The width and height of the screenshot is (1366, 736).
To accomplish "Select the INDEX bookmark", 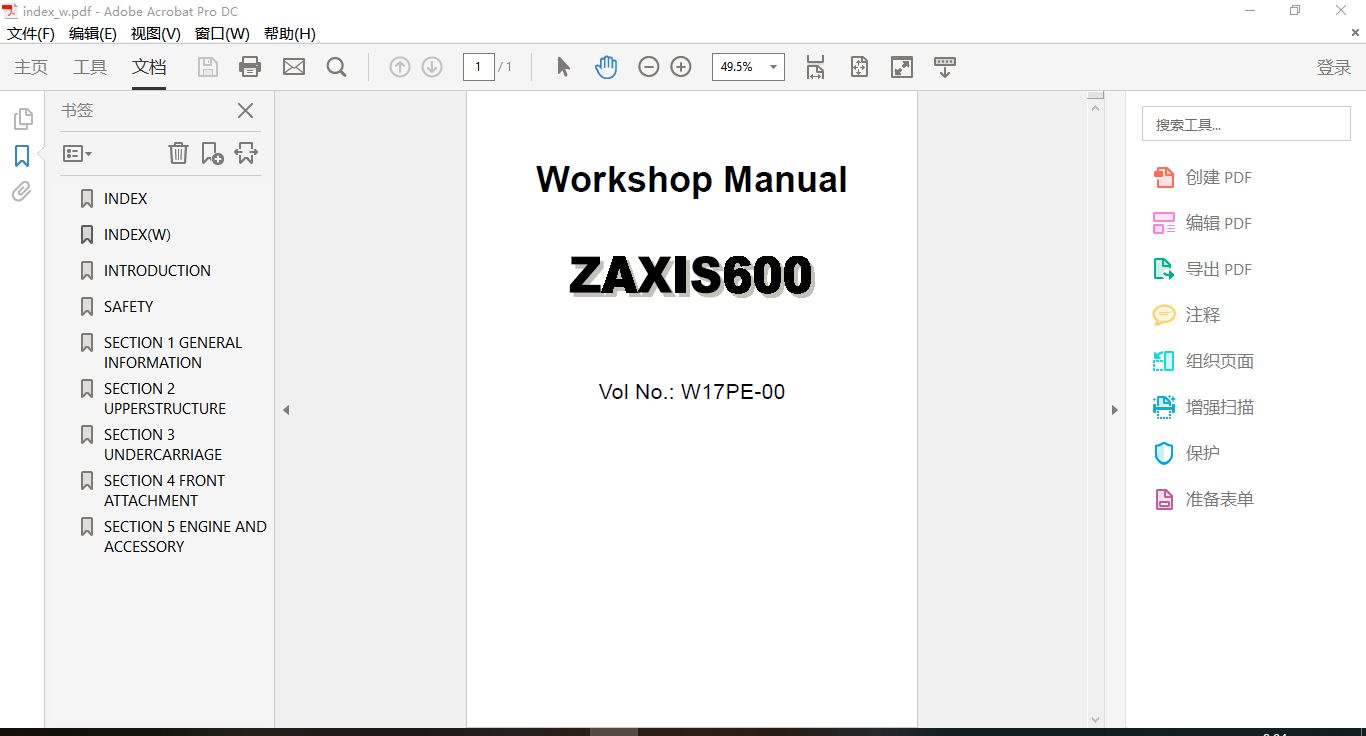I will [x=125, y=199].
